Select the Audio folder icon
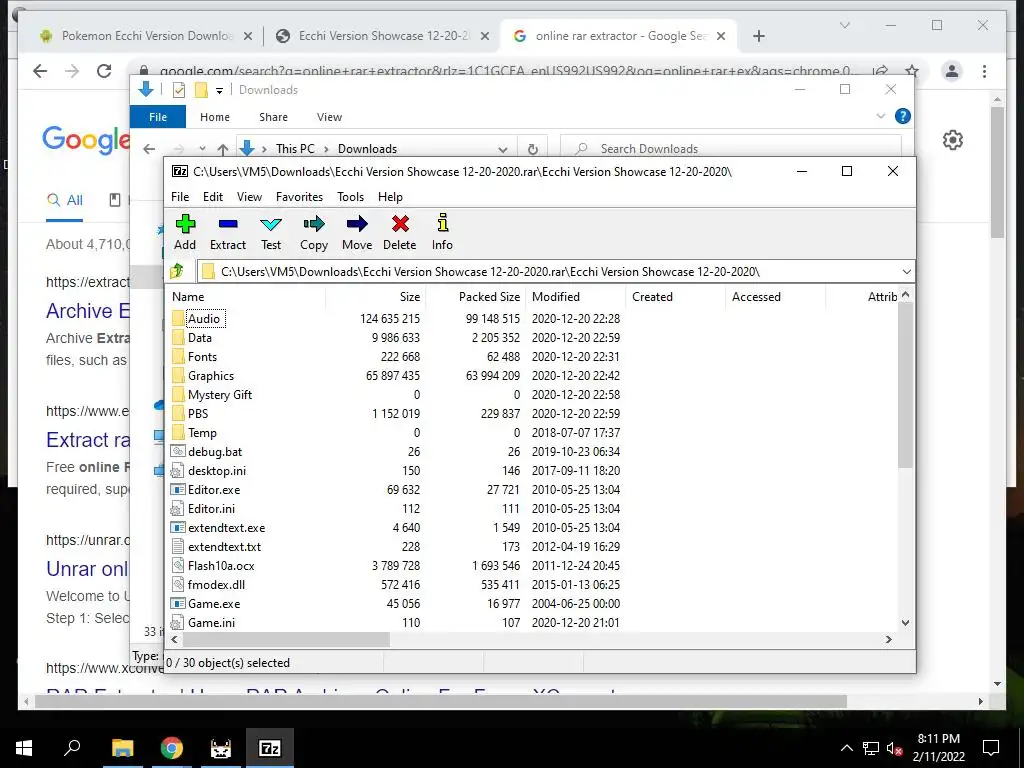1024x768 pixels. (178, 319)
